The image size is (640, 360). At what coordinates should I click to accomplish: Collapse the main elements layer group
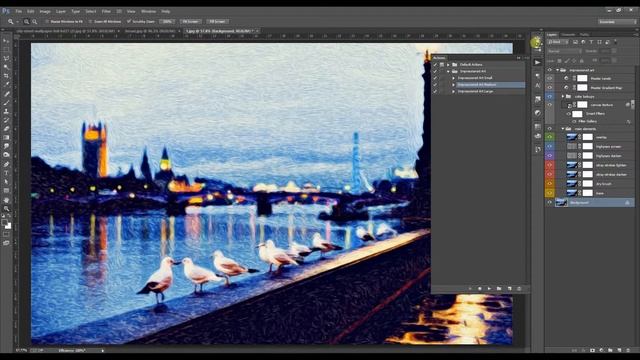563,129
